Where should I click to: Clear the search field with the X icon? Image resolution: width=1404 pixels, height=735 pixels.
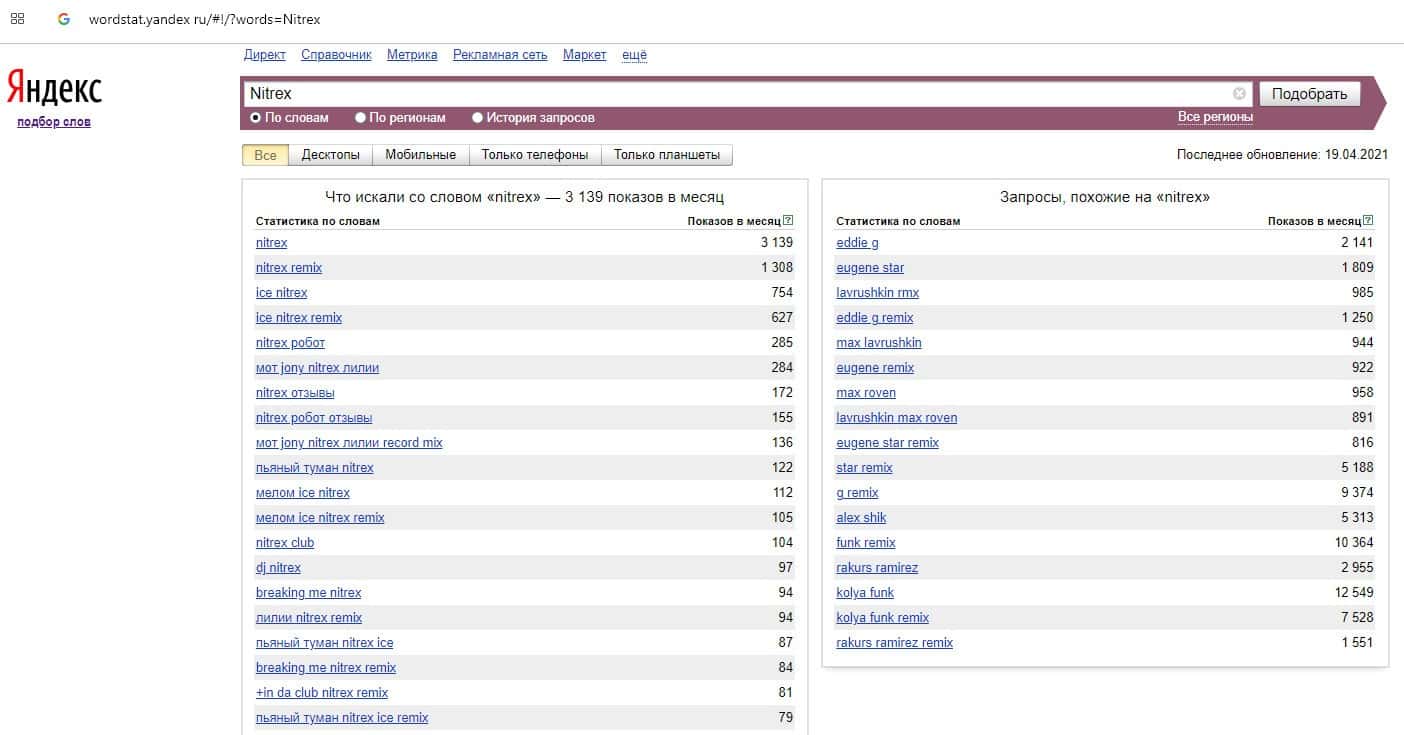click(x=1239, y=94)
